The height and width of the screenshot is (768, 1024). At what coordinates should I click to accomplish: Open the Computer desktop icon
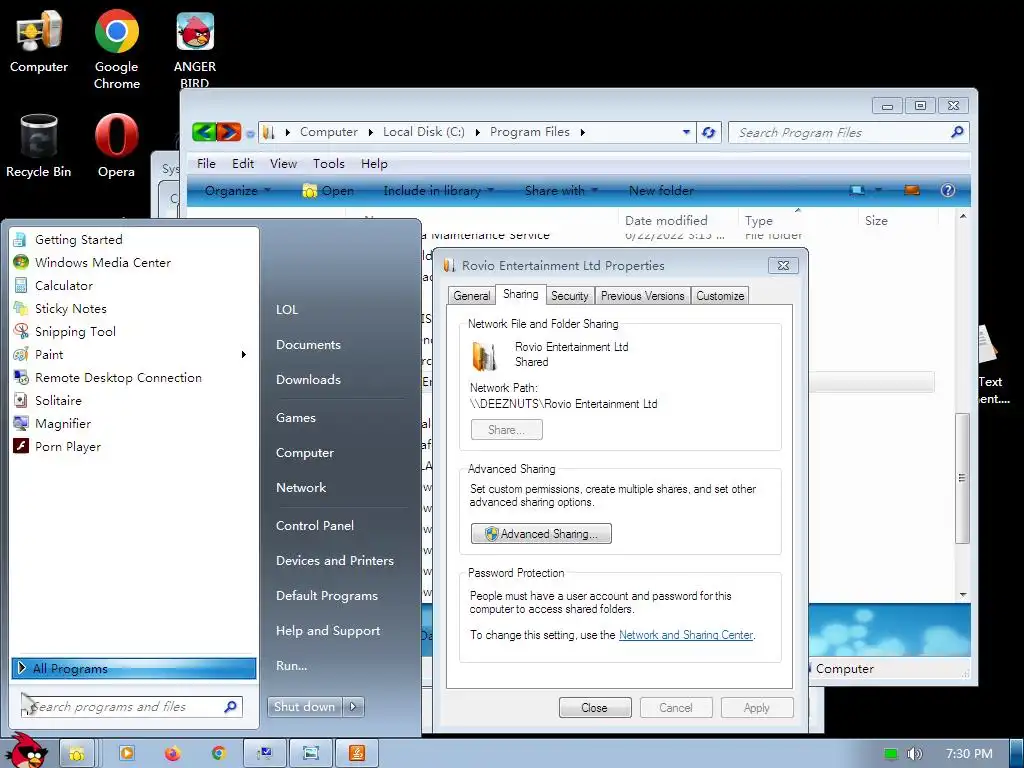coord(39,41)
